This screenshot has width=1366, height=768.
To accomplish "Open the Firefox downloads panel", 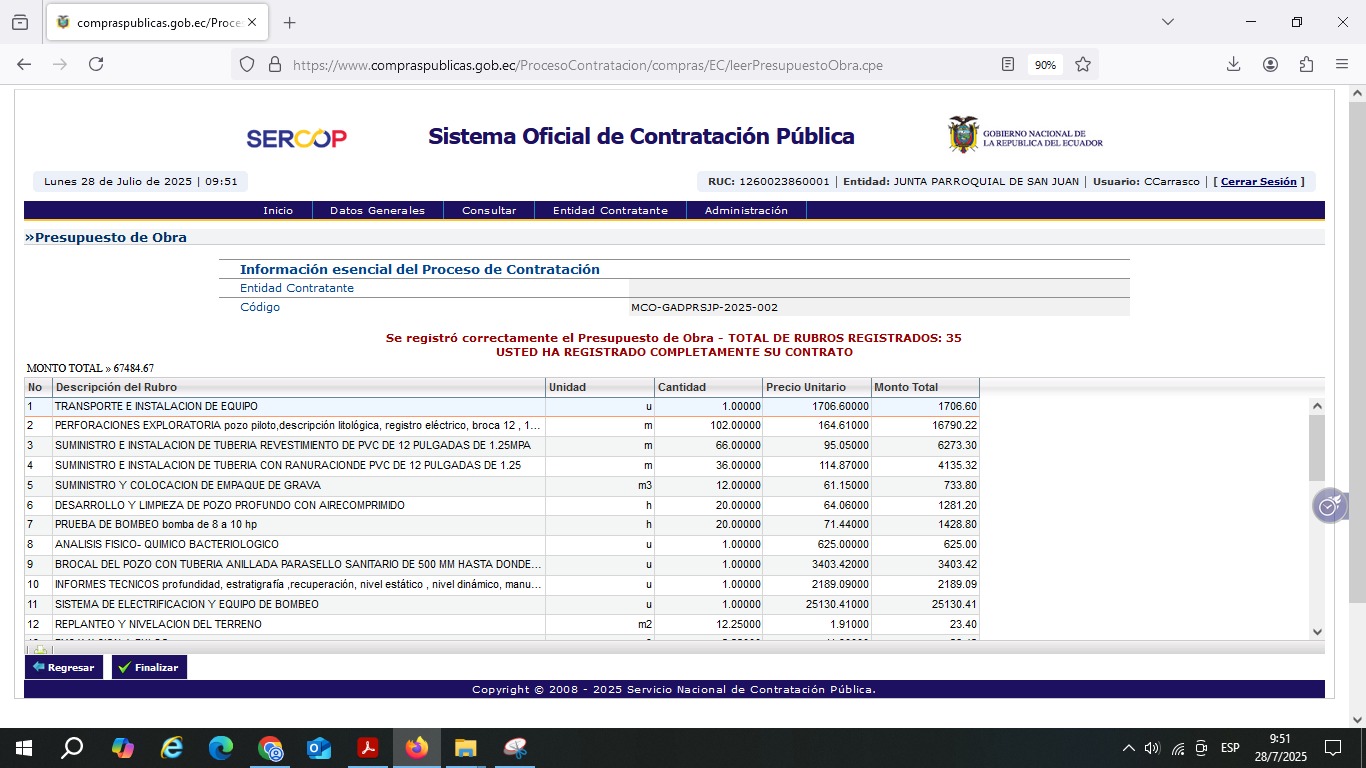I will tap(1233, 64).
